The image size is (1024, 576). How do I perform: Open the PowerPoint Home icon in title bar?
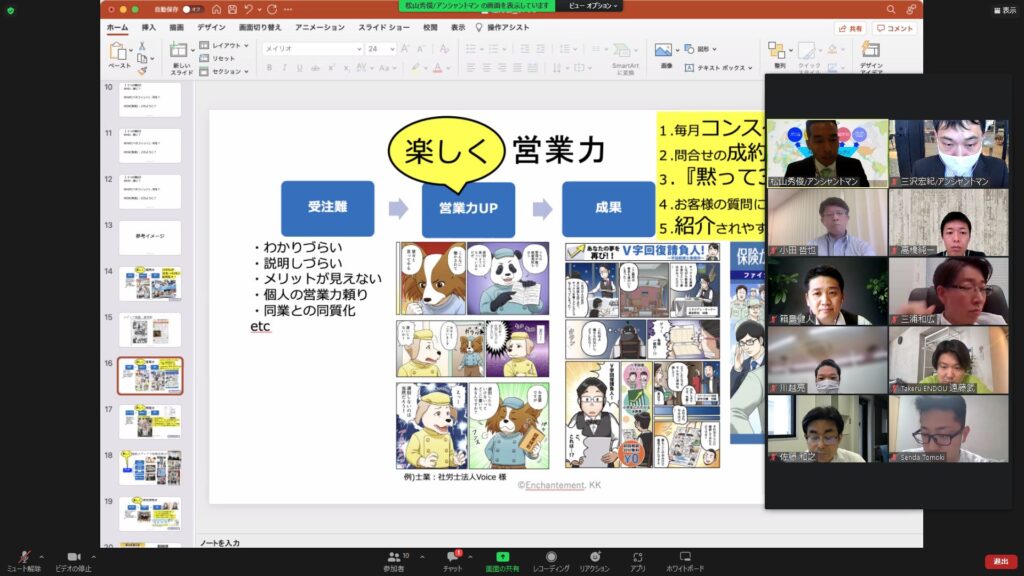216,10
